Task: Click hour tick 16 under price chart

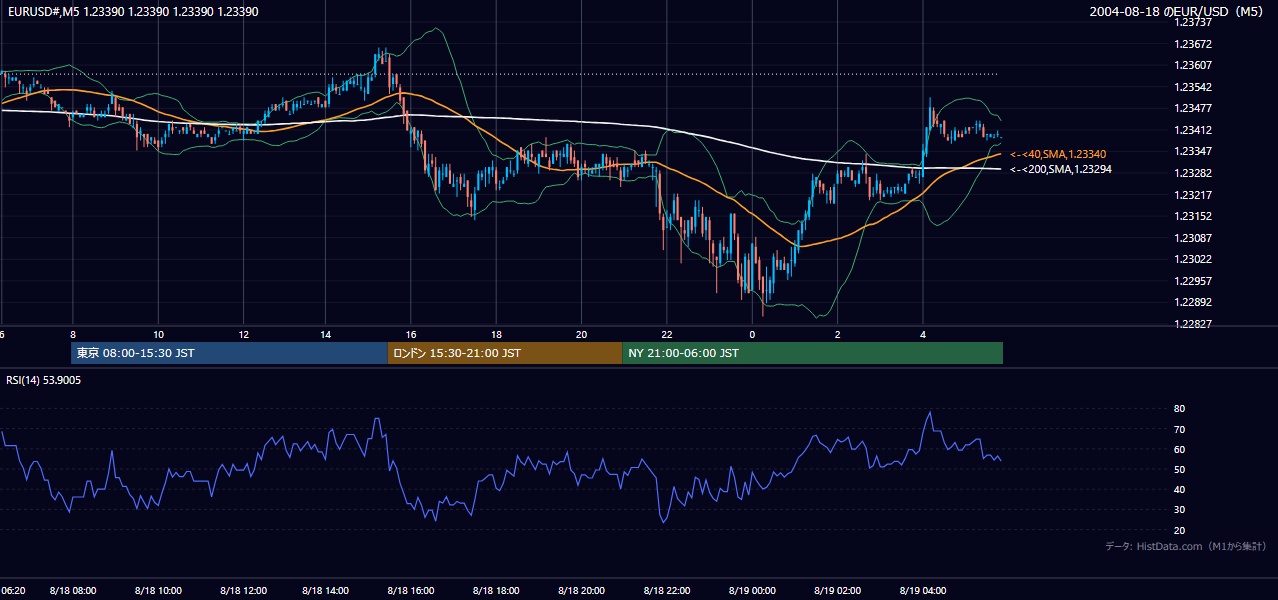Action: click(411, 334)
